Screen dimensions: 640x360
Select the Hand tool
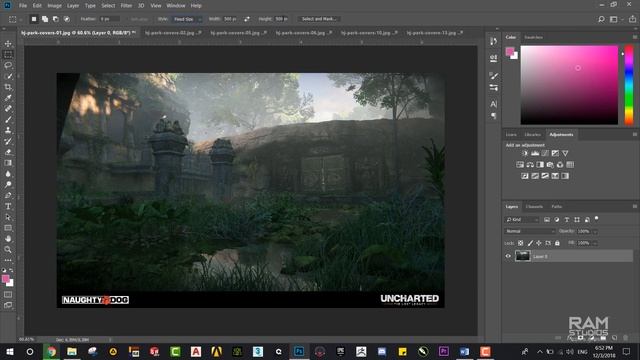pyautogui.click(x=8, y=239)
